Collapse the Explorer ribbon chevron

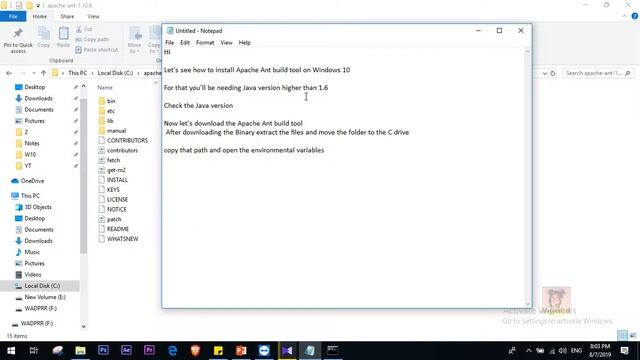pyautogui.click(x=624, y=16)
